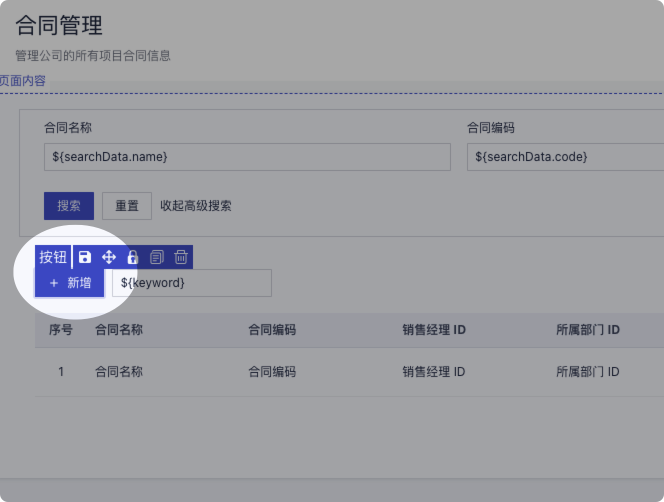
Task: Click the 按钮 component label tag
Action: [53, 257]
